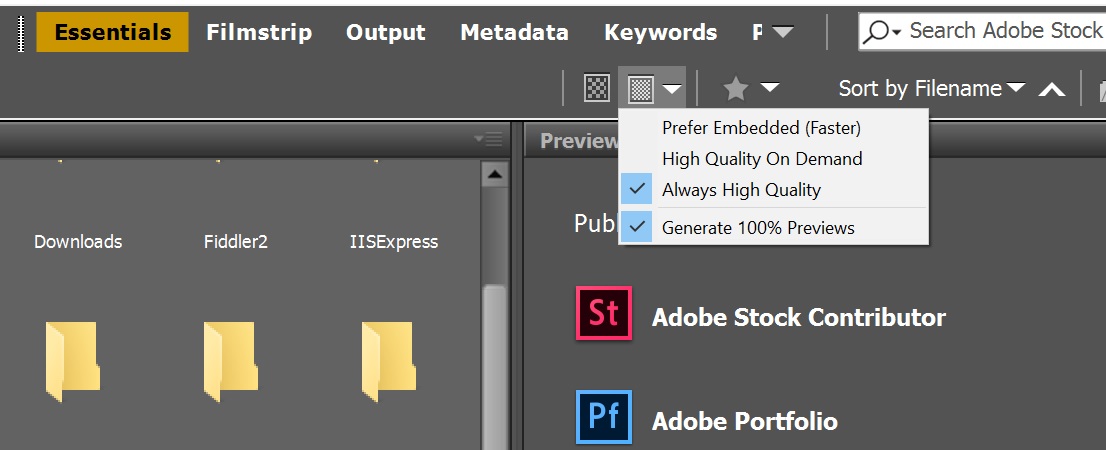Select the IISExpress folder icon
1106x450 pixels.
pyautogui.click(x=389, y=362)
